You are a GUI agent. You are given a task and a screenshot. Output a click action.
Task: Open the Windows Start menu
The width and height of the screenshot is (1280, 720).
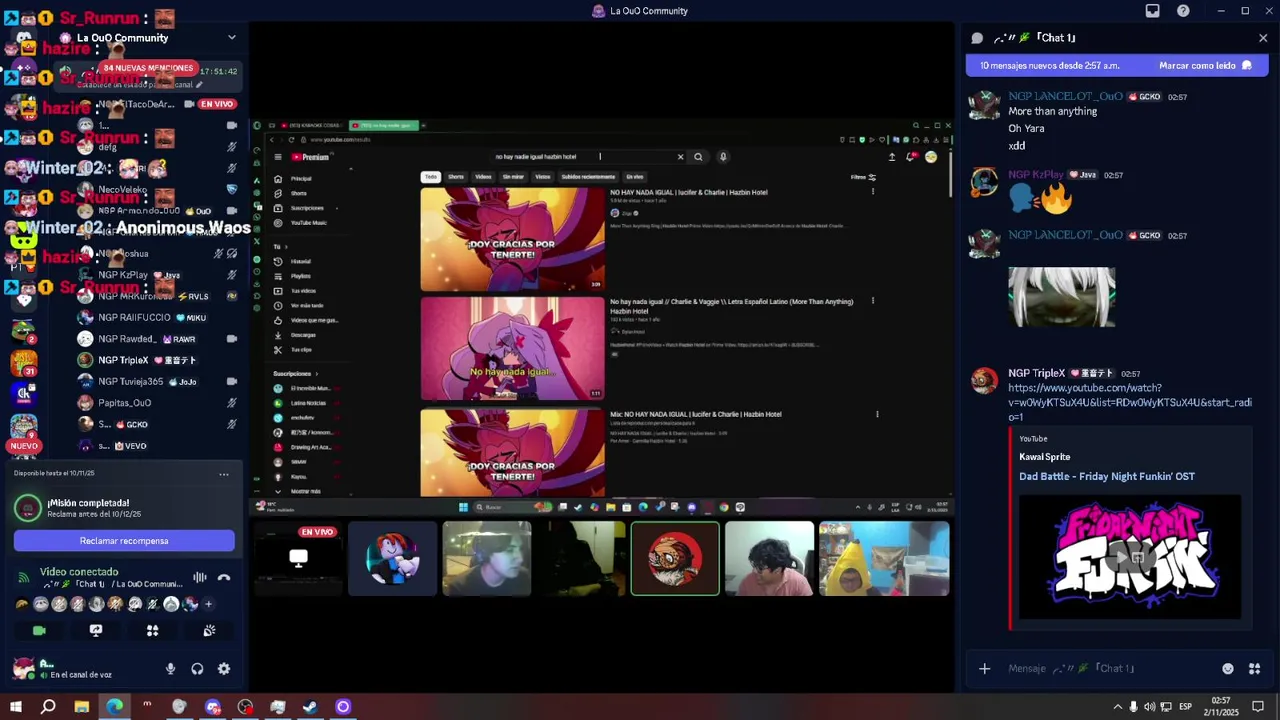[x=15, y=707]
